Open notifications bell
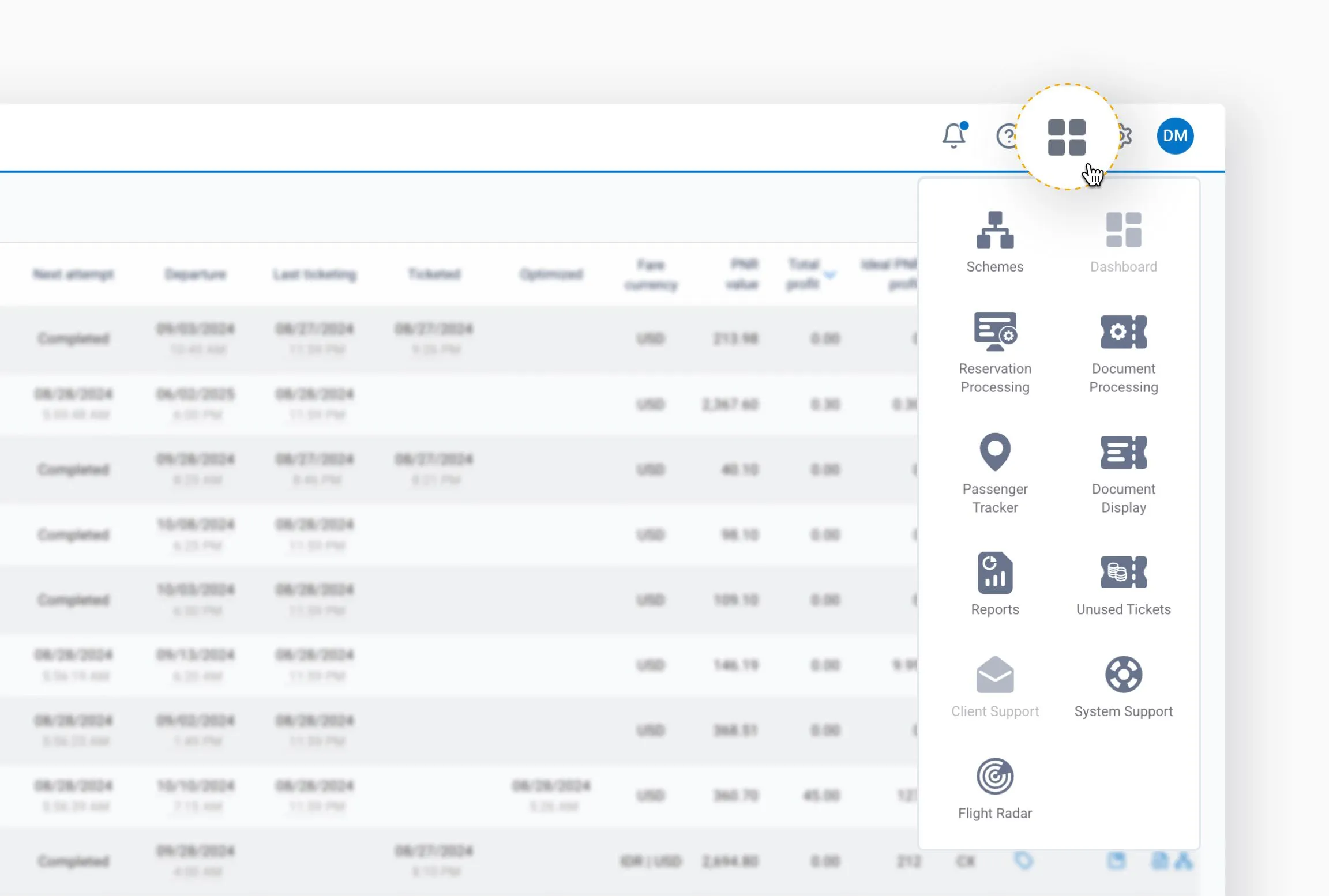 [954, 136]
